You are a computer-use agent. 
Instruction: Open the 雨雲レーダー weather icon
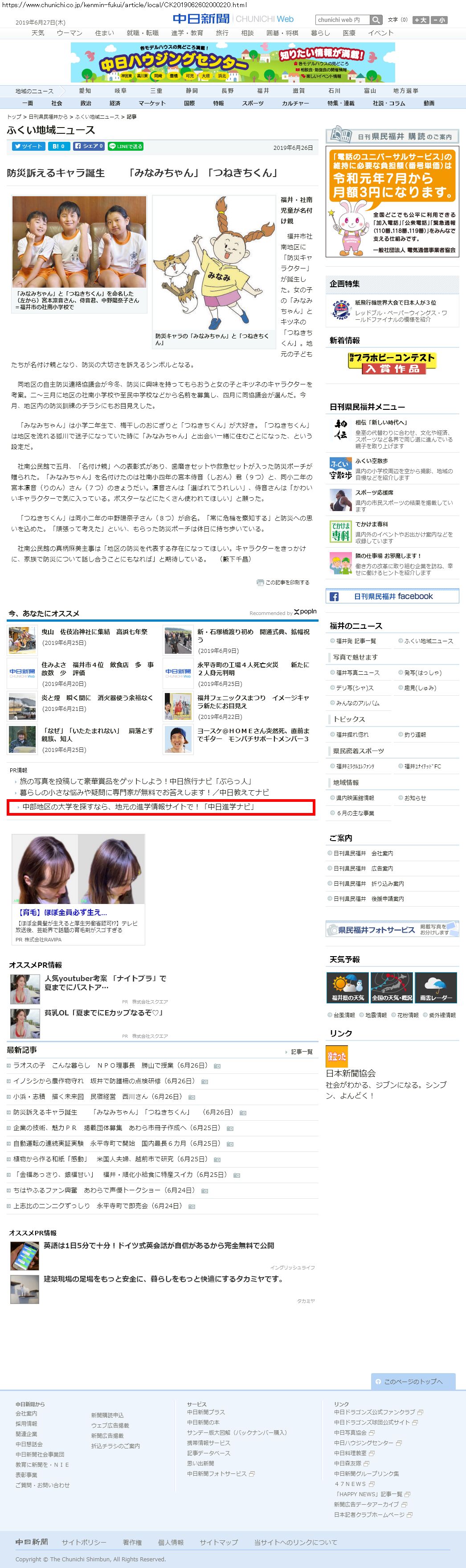(x=436, y=988)
